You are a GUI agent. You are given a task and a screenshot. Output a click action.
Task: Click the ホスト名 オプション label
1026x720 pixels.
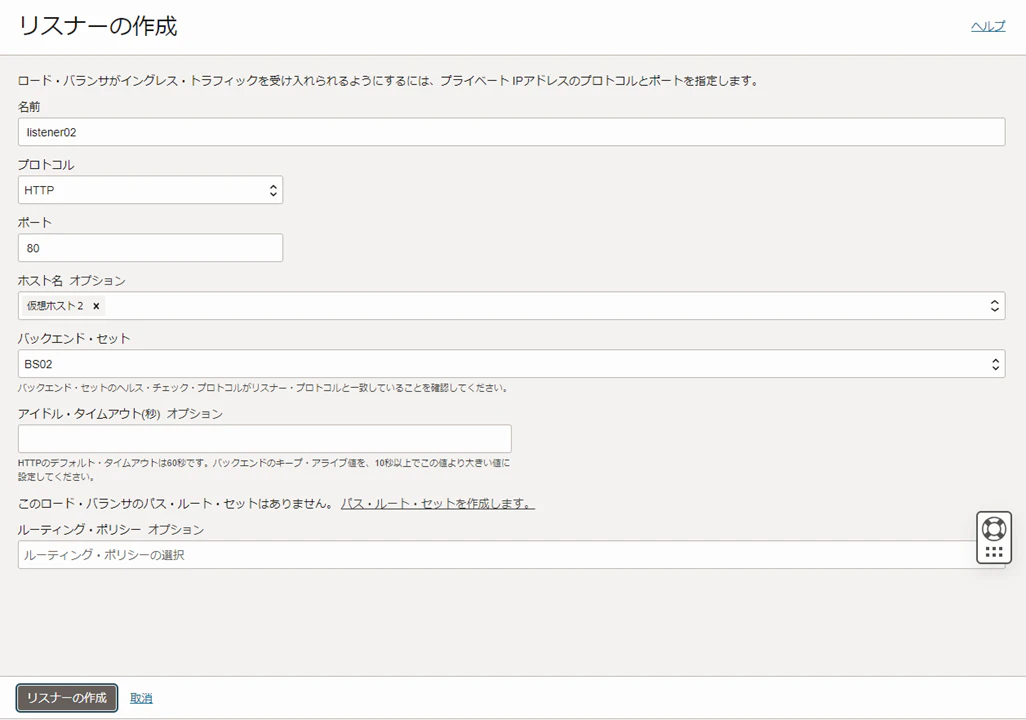tap(71, 280)
